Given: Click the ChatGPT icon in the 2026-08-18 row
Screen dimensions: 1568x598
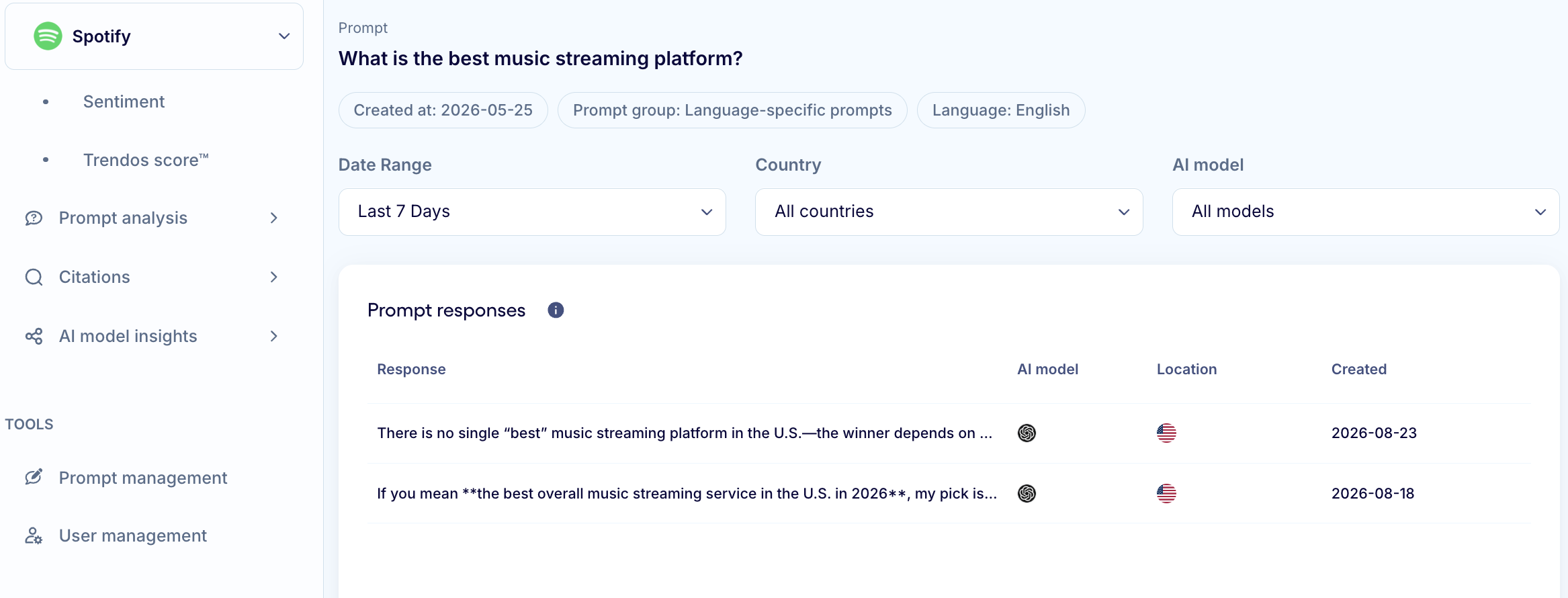Looking at the screenshot, I should coord(1027,493).
